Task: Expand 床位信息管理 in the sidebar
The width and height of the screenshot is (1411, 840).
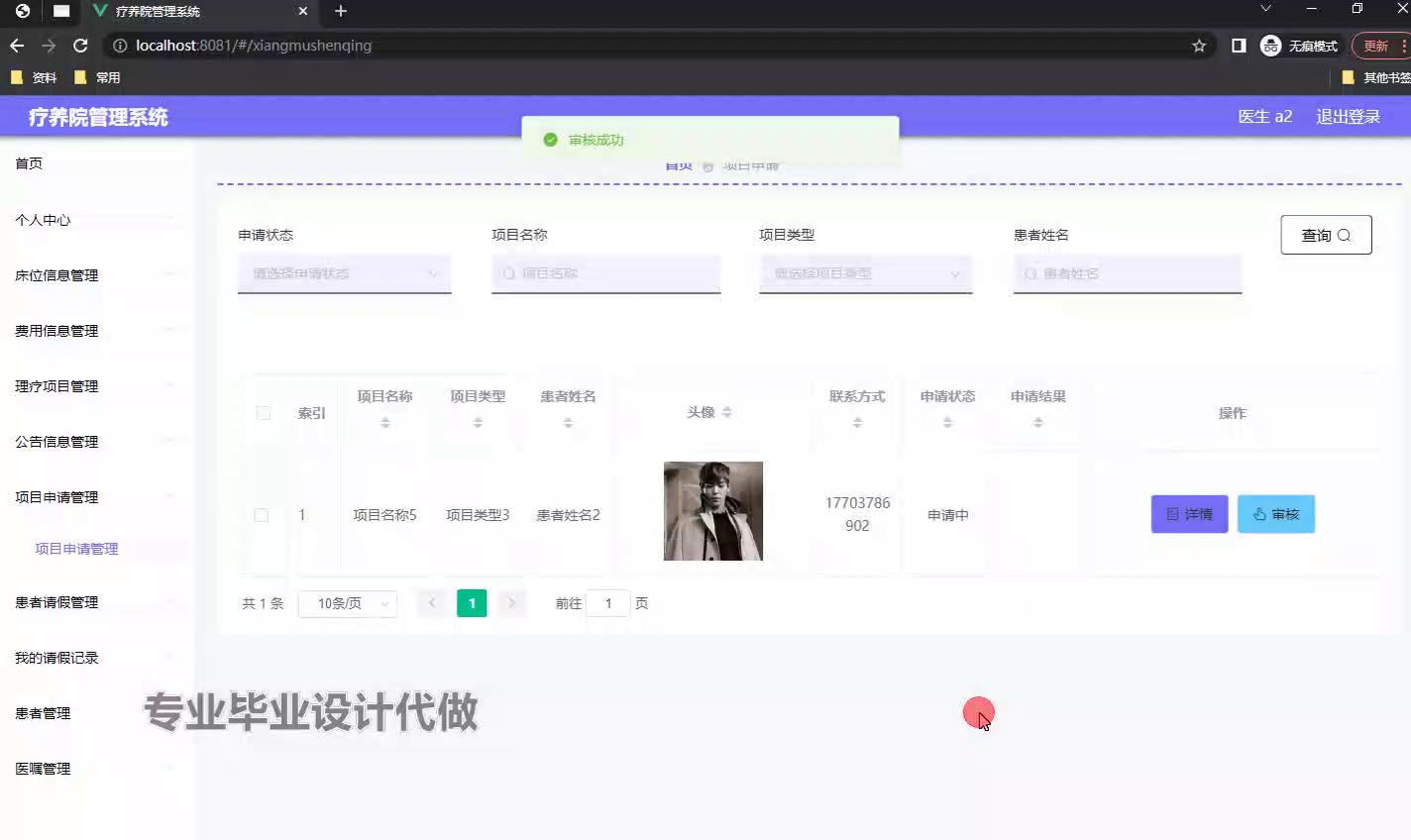Action: pos(57,275)
